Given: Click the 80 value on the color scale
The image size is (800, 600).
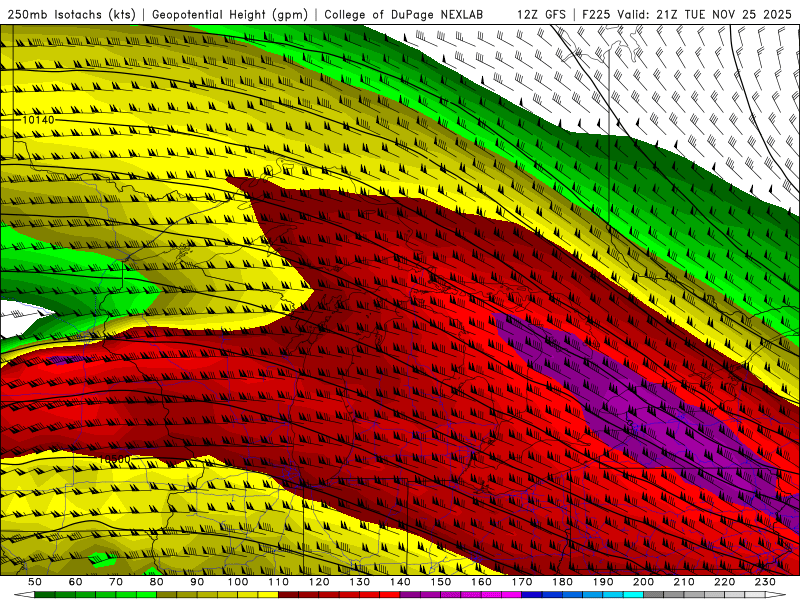Looking at the screenshot, I should point(157,582).
